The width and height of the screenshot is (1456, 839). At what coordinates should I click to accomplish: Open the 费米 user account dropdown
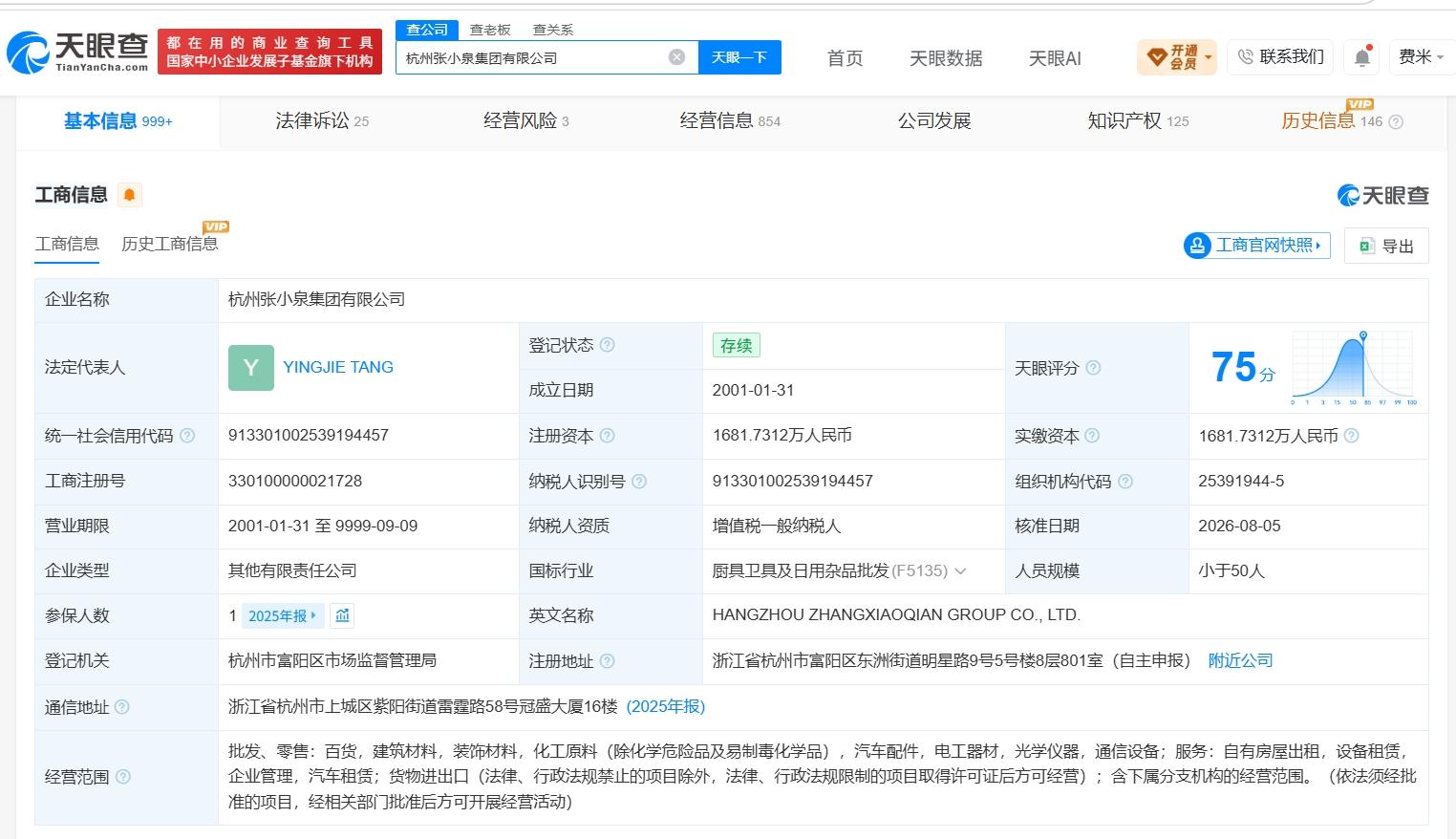click(x=1422, y=57)
